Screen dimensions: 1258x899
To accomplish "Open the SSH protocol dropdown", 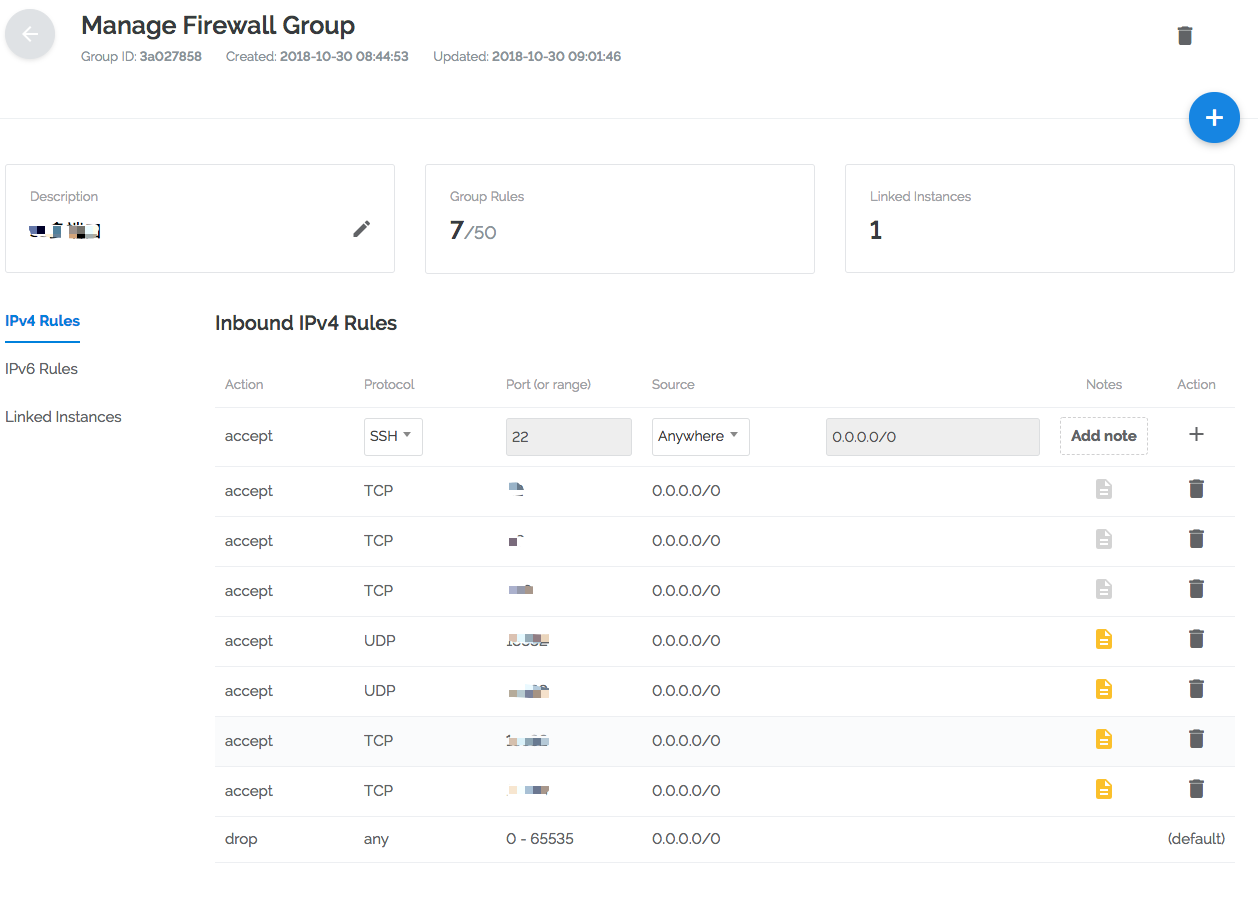I will pos(392,436).
